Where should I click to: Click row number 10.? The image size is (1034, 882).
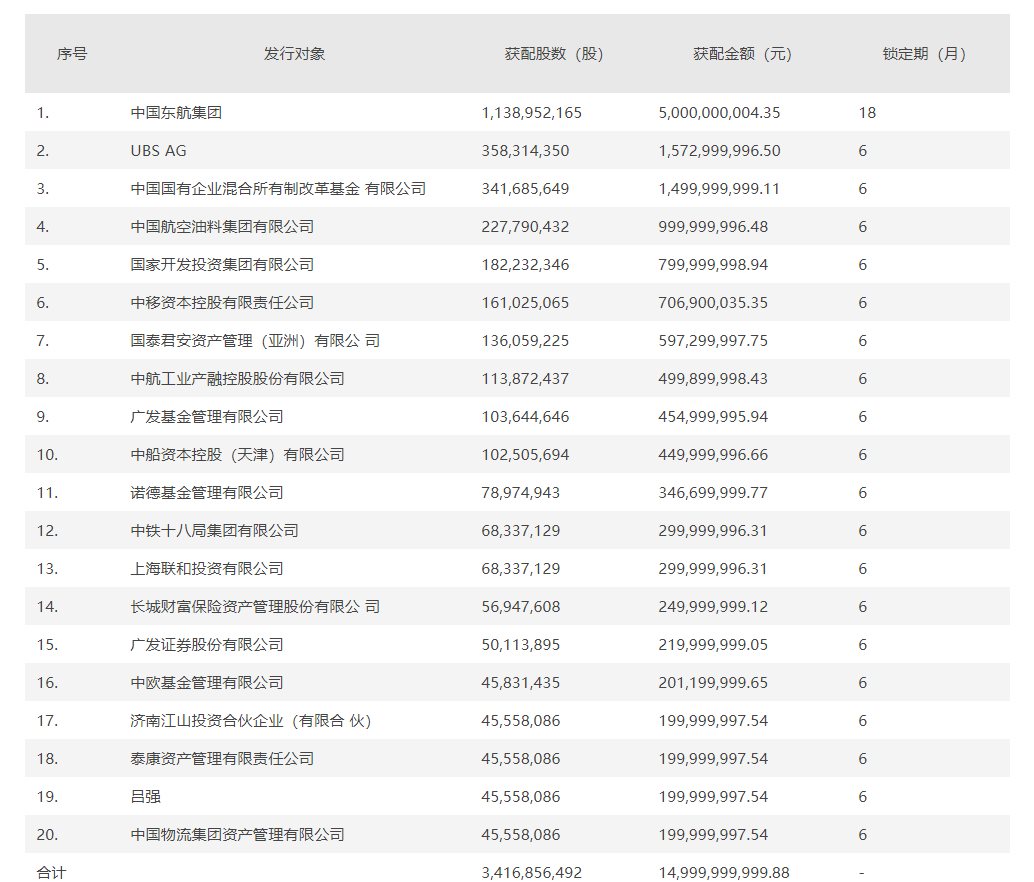[x=47, y=455]
